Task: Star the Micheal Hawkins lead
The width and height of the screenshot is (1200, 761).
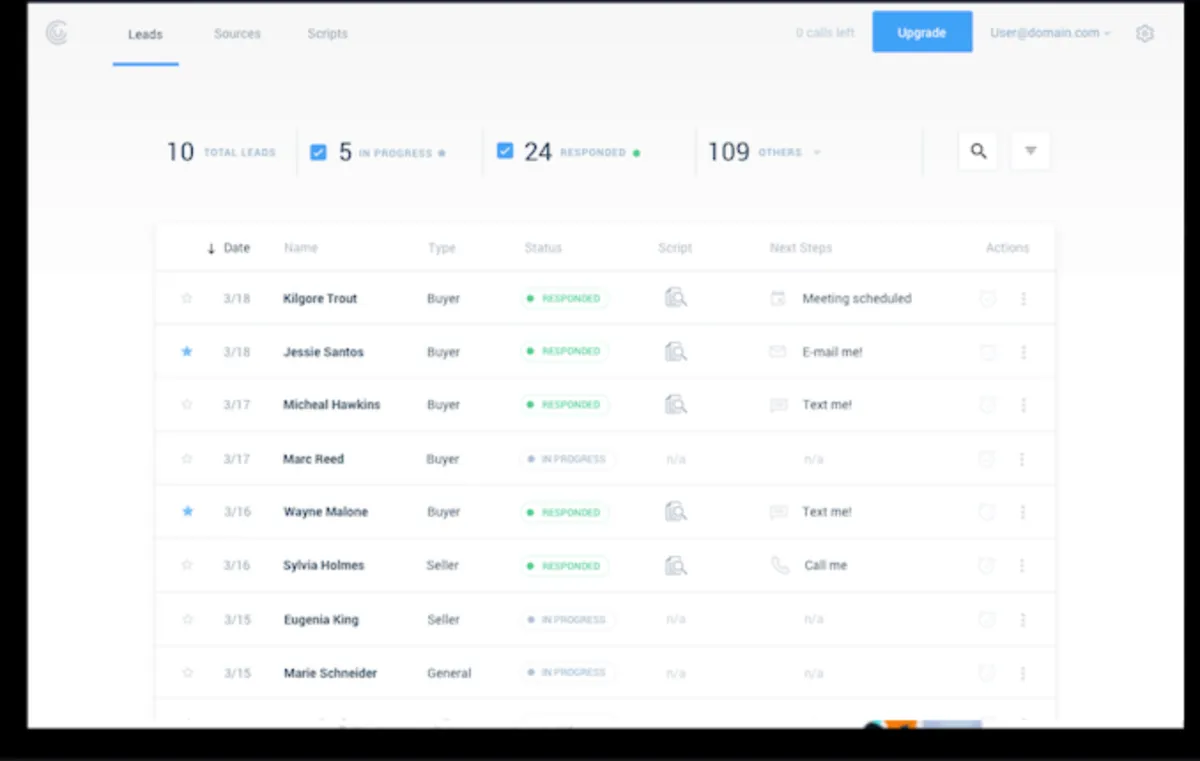Action: click(x=186, y=405)
